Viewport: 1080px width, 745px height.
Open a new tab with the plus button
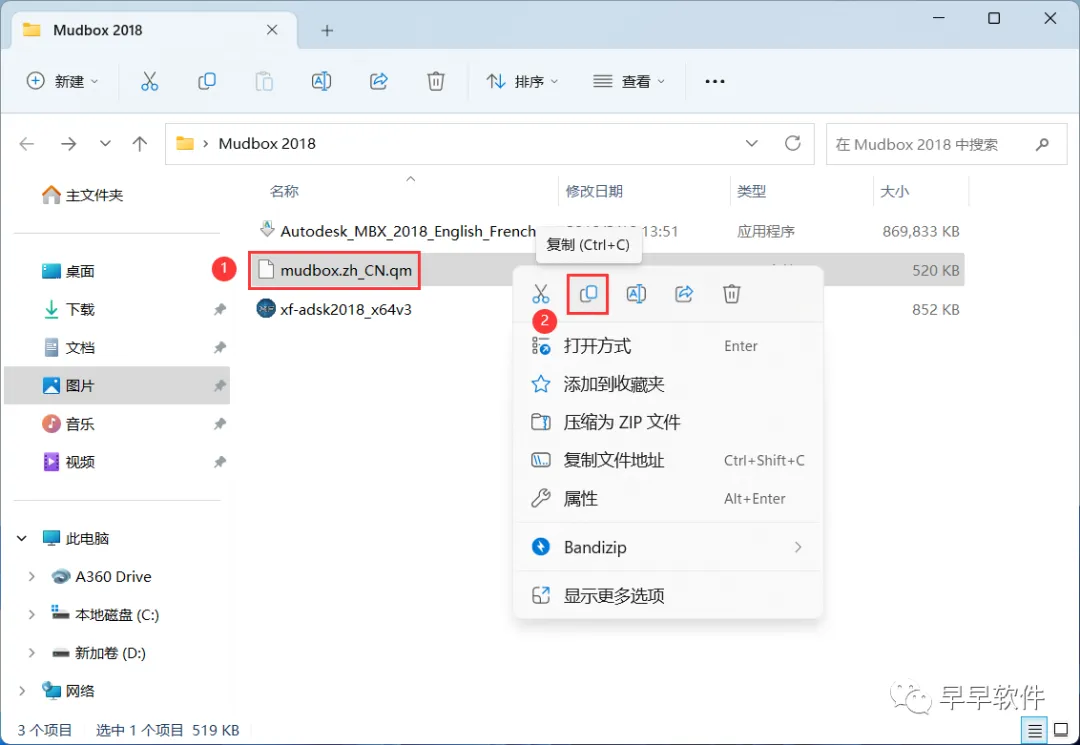[x=327, y=30]
